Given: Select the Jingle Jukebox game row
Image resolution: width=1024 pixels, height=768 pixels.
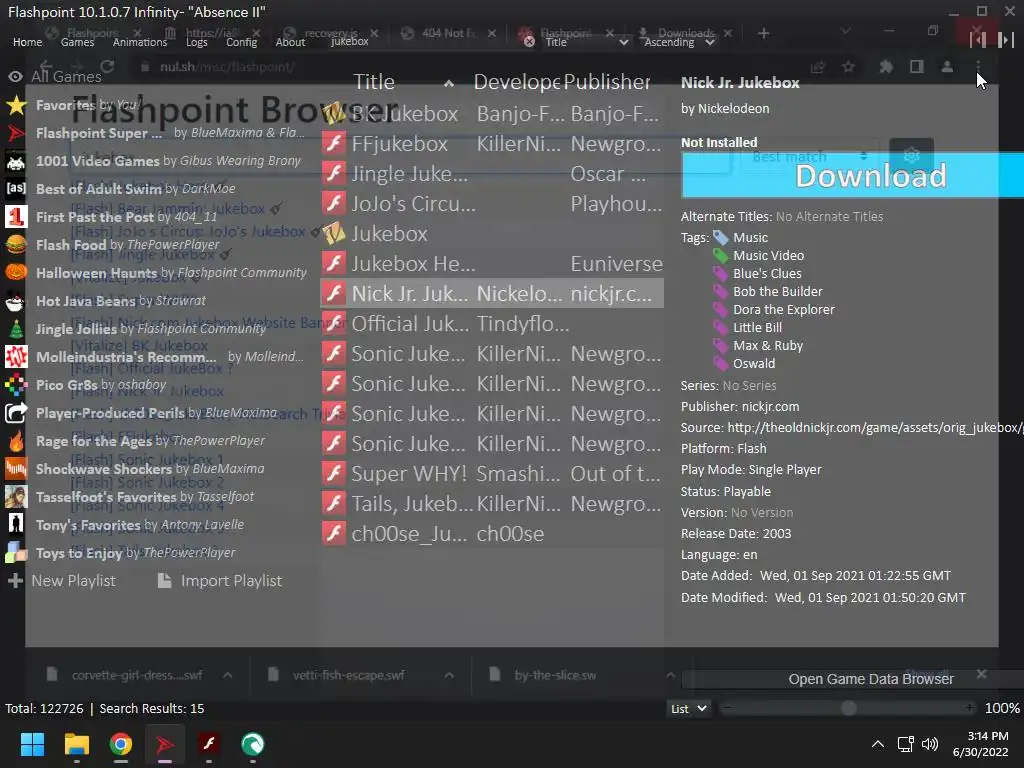Looking at the screenshot, I should [x=492, y=174].
